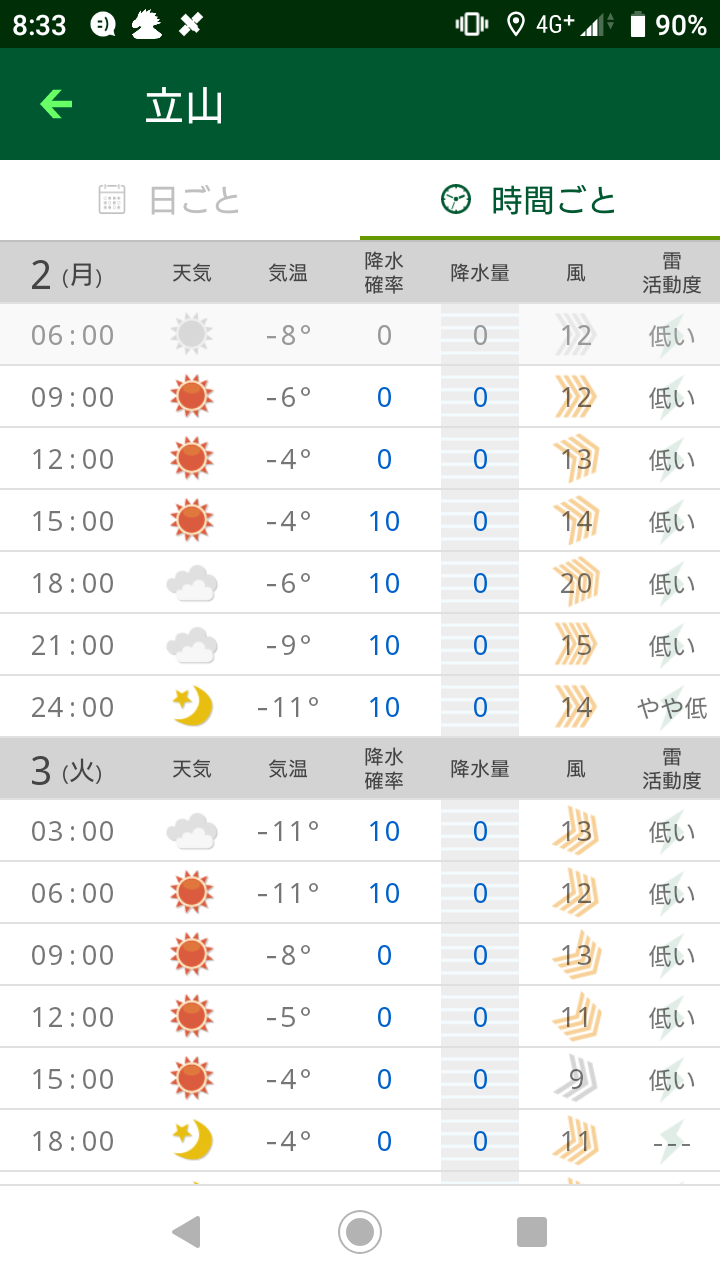The image size is (720, 1280).
Task: Tap the やや低 lightning activity indicator
Action: [x=671, y=707]
